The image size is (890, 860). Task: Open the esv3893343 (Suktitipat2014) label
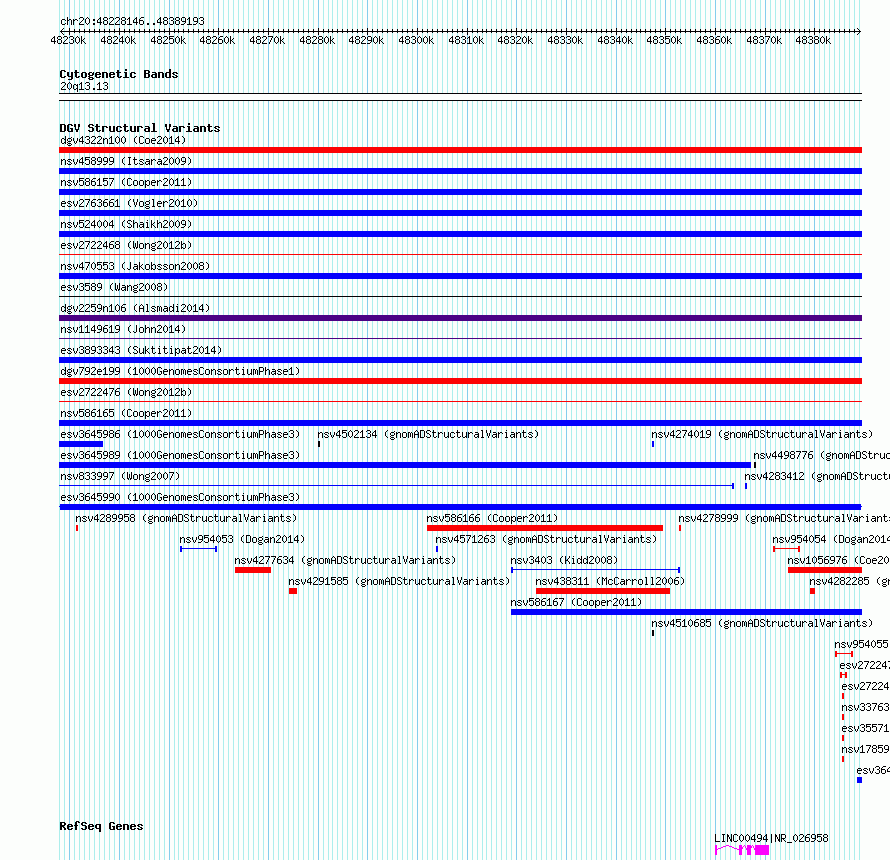click(141, 350)
